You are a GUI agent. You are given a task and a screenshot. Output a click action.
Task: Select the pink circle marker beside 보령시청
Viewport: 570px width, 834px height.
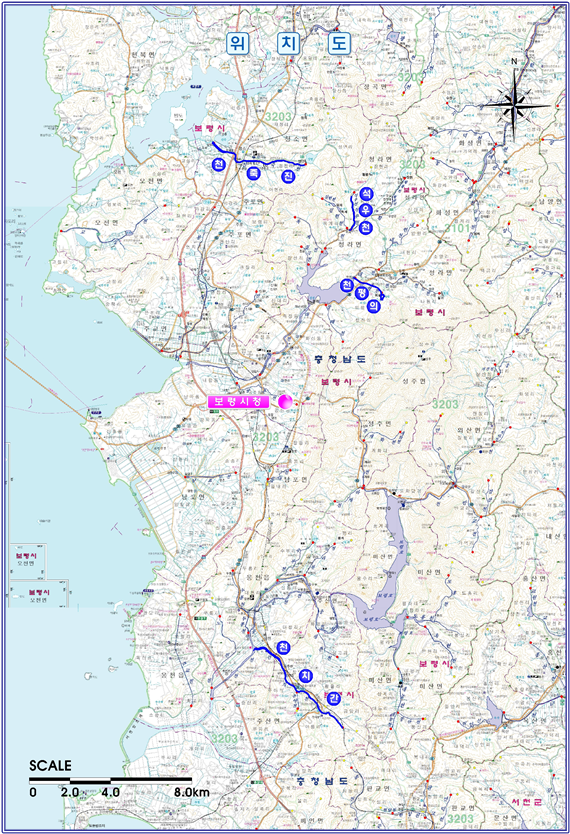click(285, 402)
